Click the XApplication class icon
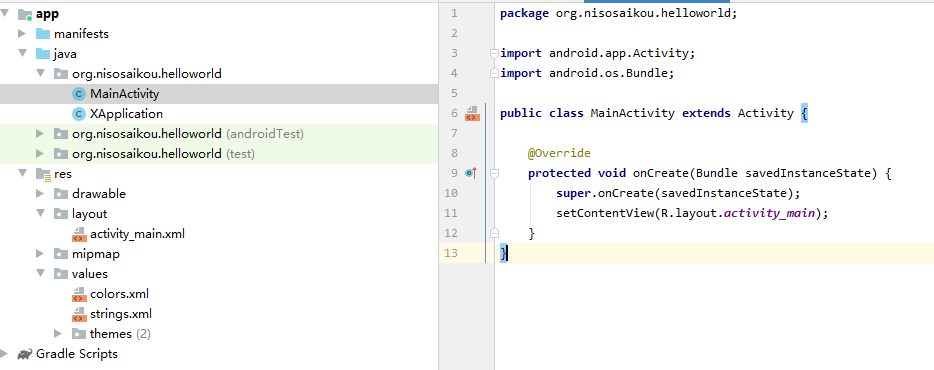The width and height of the screenshot is (934, 370). 79,114
